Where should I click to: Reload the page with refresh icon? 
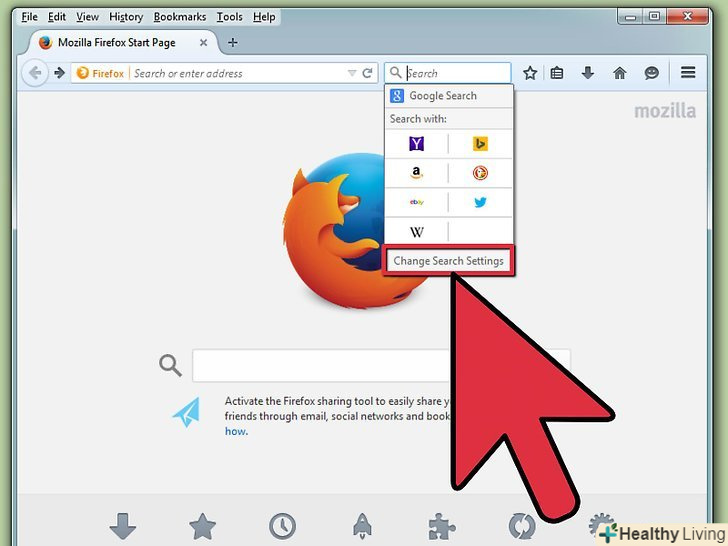367,73
